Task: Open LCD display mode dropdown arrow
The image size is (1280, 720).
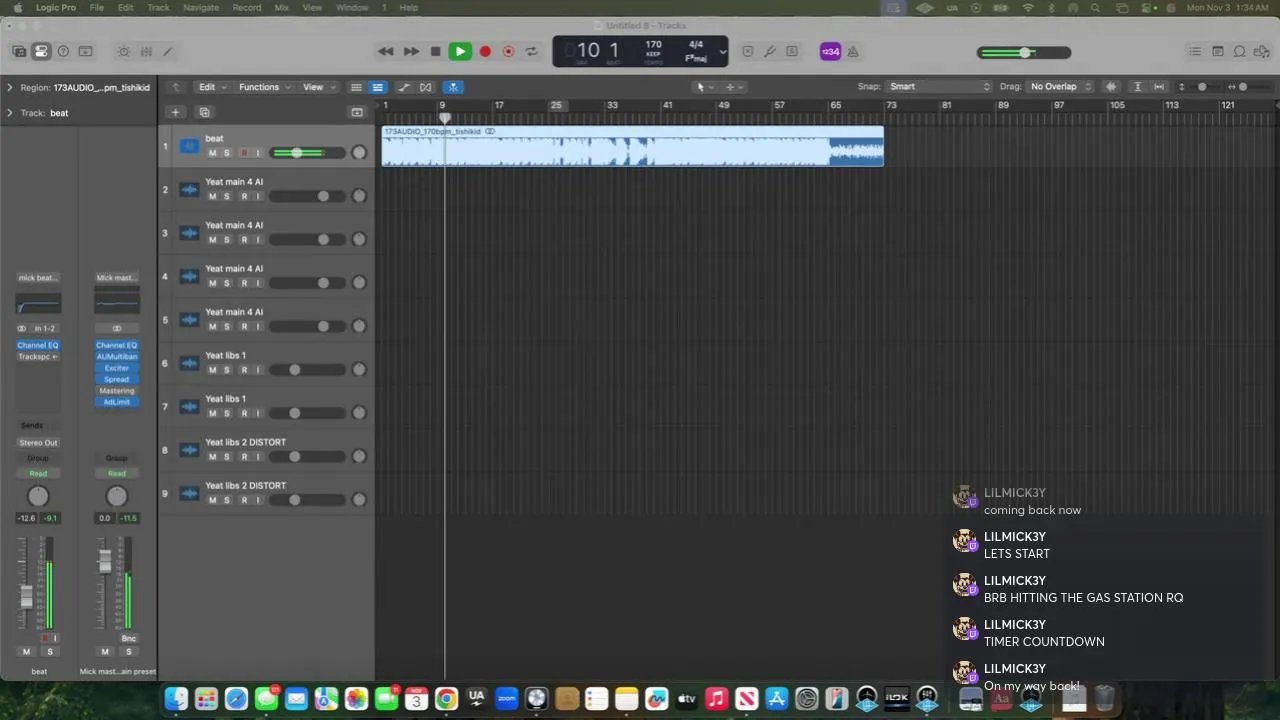Action: 722,52
